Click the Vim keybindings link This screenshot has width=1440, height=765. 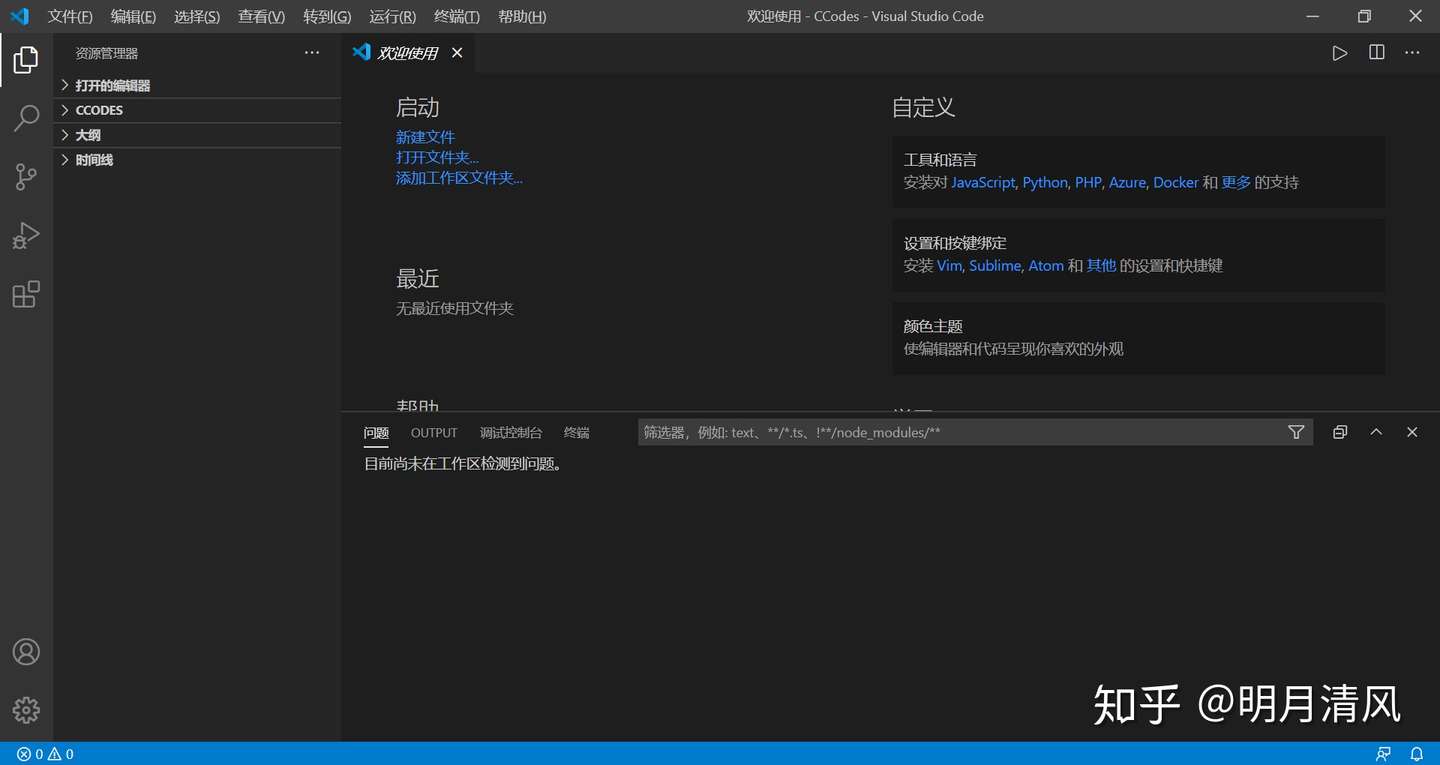click(949, 266)
